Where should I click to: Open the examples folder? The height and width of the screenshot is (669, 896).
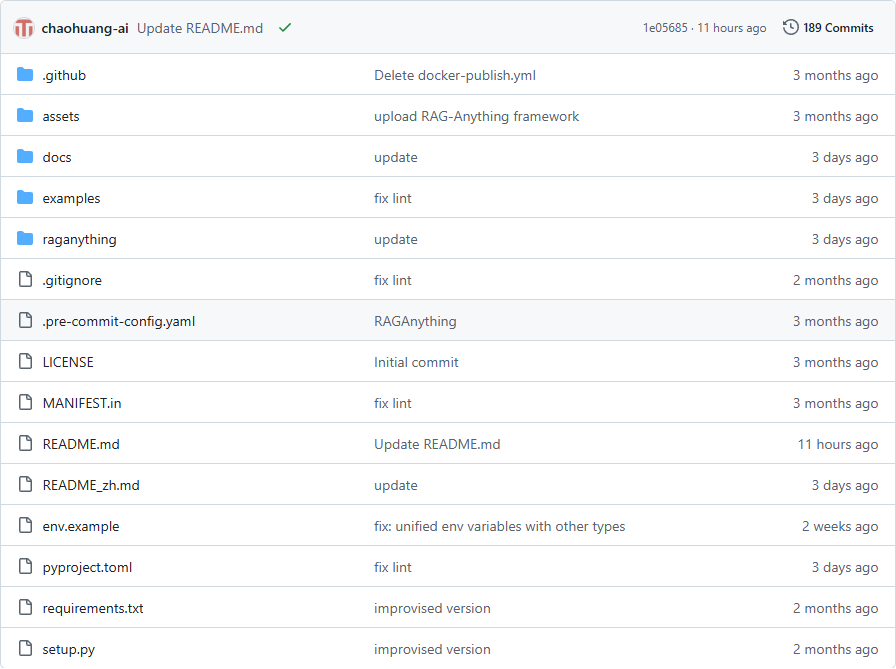tap(71, 198)
